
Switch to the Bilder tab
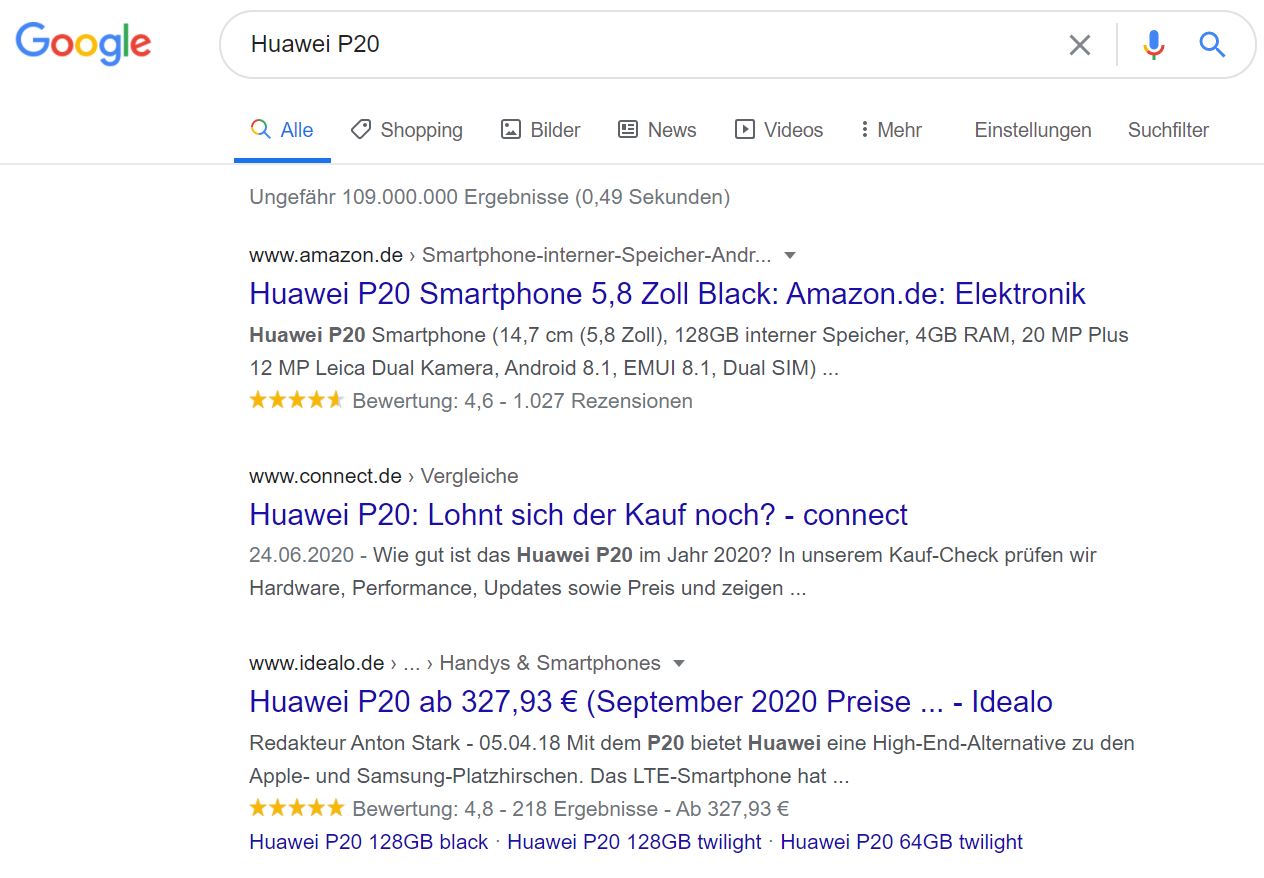(541, 130)
